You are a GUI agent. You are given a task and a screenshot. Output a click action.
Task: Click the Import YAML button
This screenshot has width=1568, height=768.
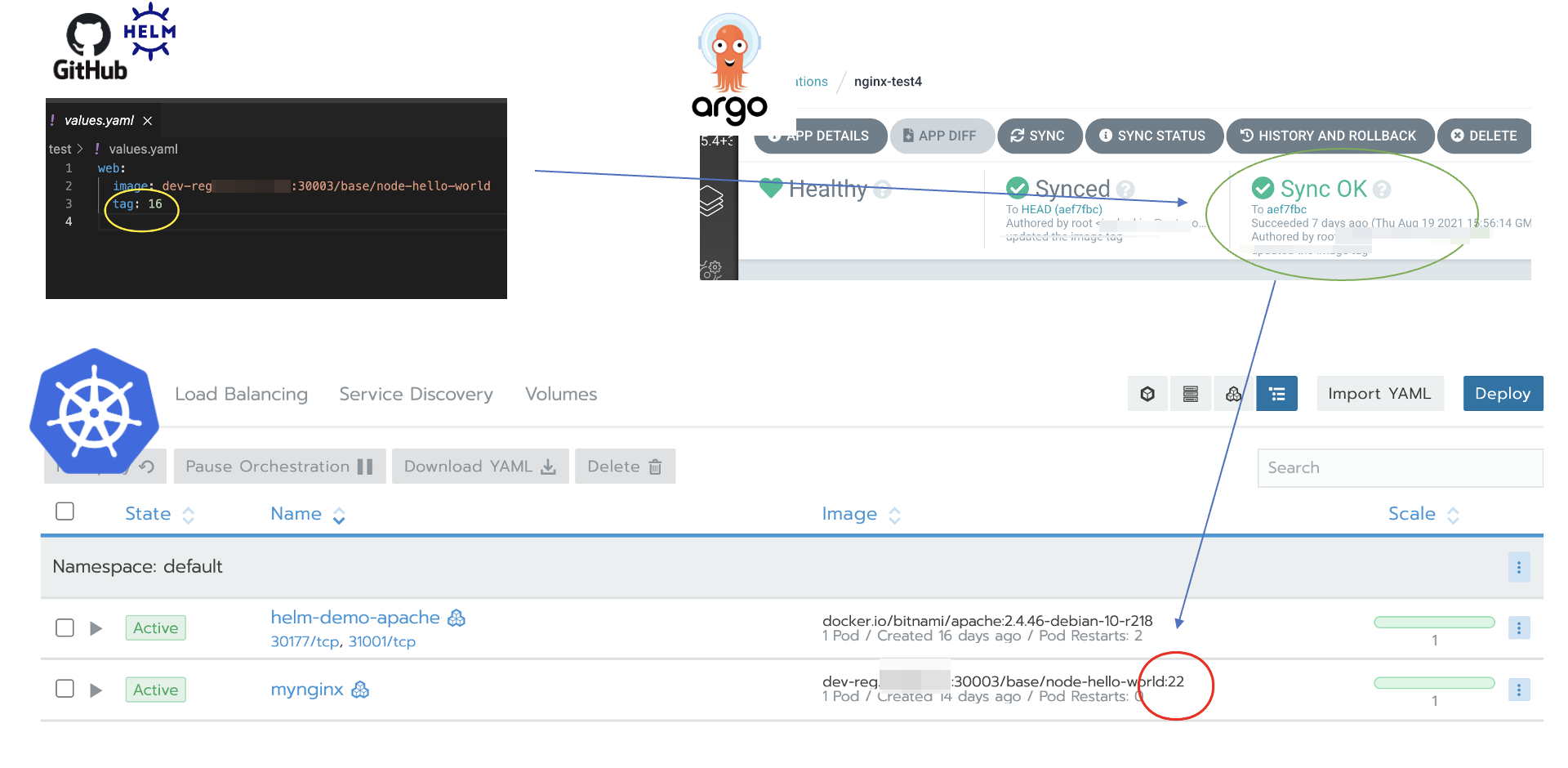[x=1379, y=394]
